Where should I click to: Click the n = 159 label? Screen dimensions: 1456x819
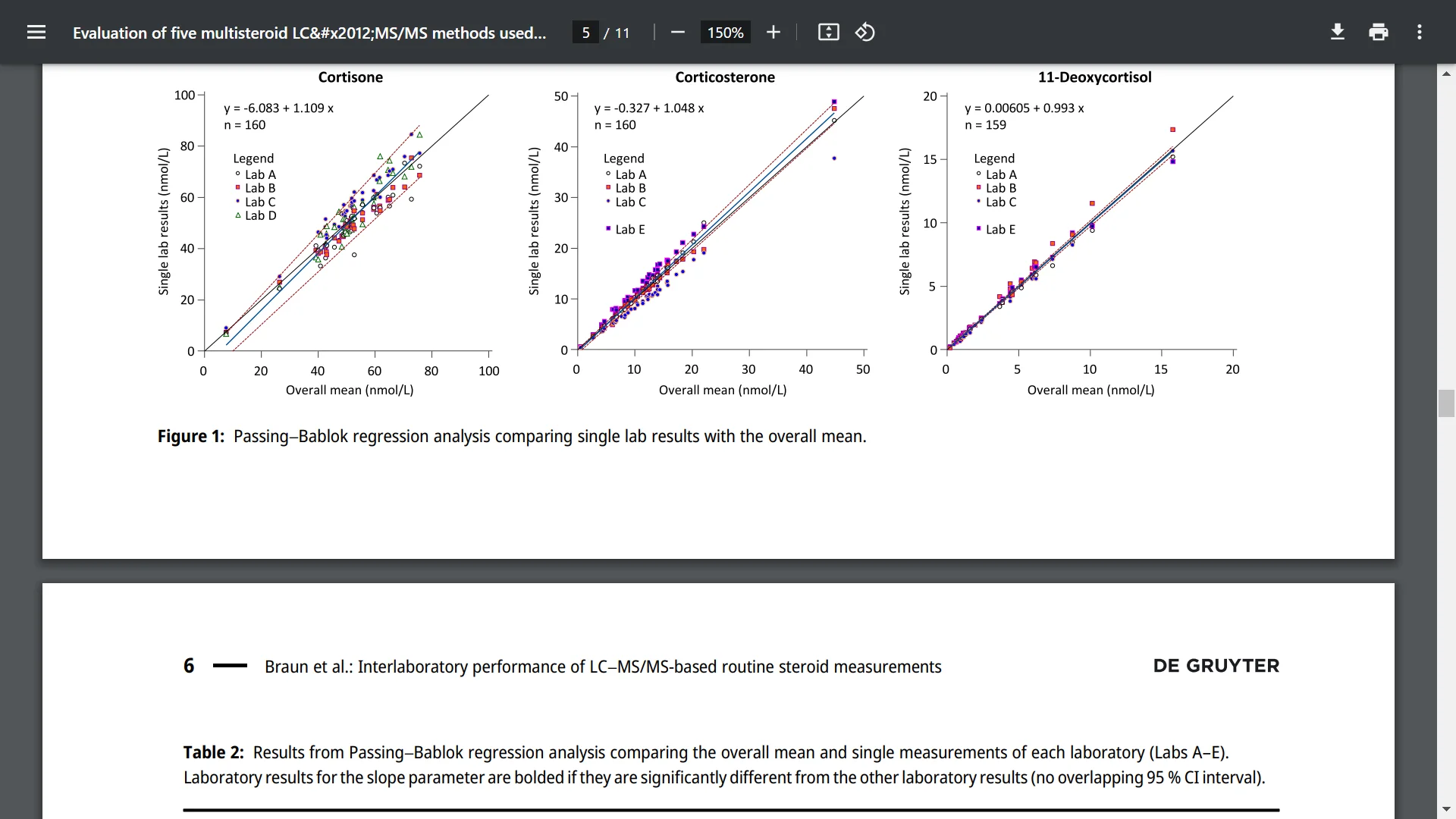click(985, 124)
